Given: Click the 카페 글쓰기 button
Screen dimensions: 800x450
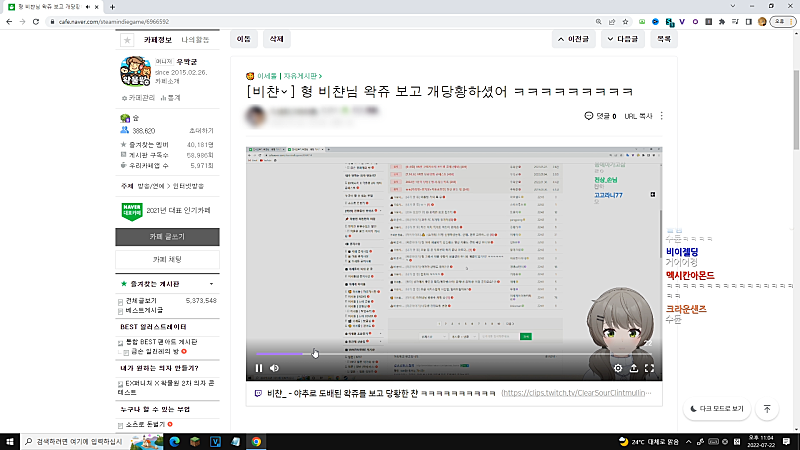Looking at the screenshot, I should pos(167,237).
